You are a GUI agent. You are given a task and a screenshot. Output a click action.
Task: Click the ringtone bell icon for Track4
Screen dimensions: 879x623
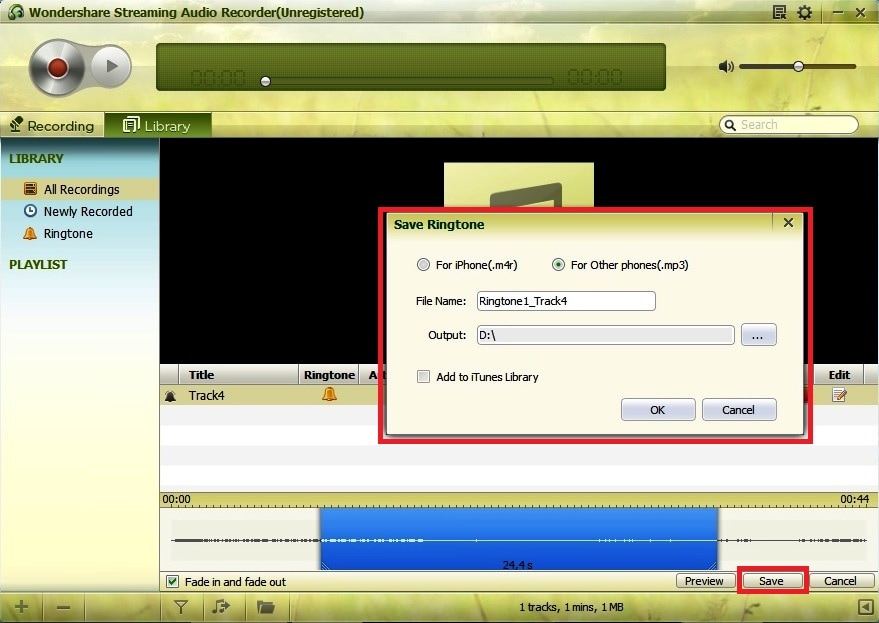pyautogui.click(x=329, y=395)
